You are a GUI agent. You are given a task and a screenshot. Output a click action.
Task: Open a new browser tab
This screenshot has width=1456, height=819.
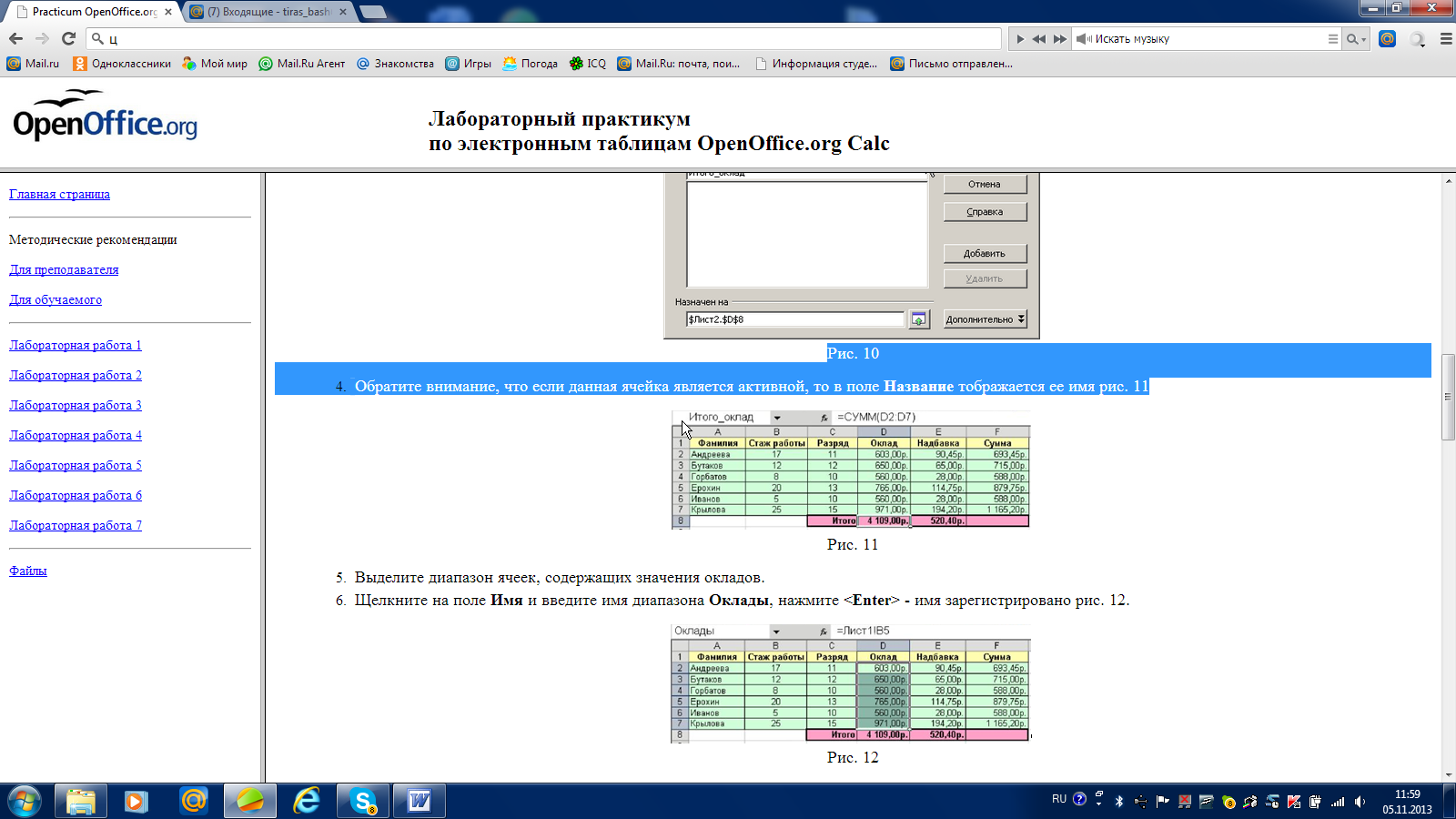pyautogui.click(x=373, y=12)
